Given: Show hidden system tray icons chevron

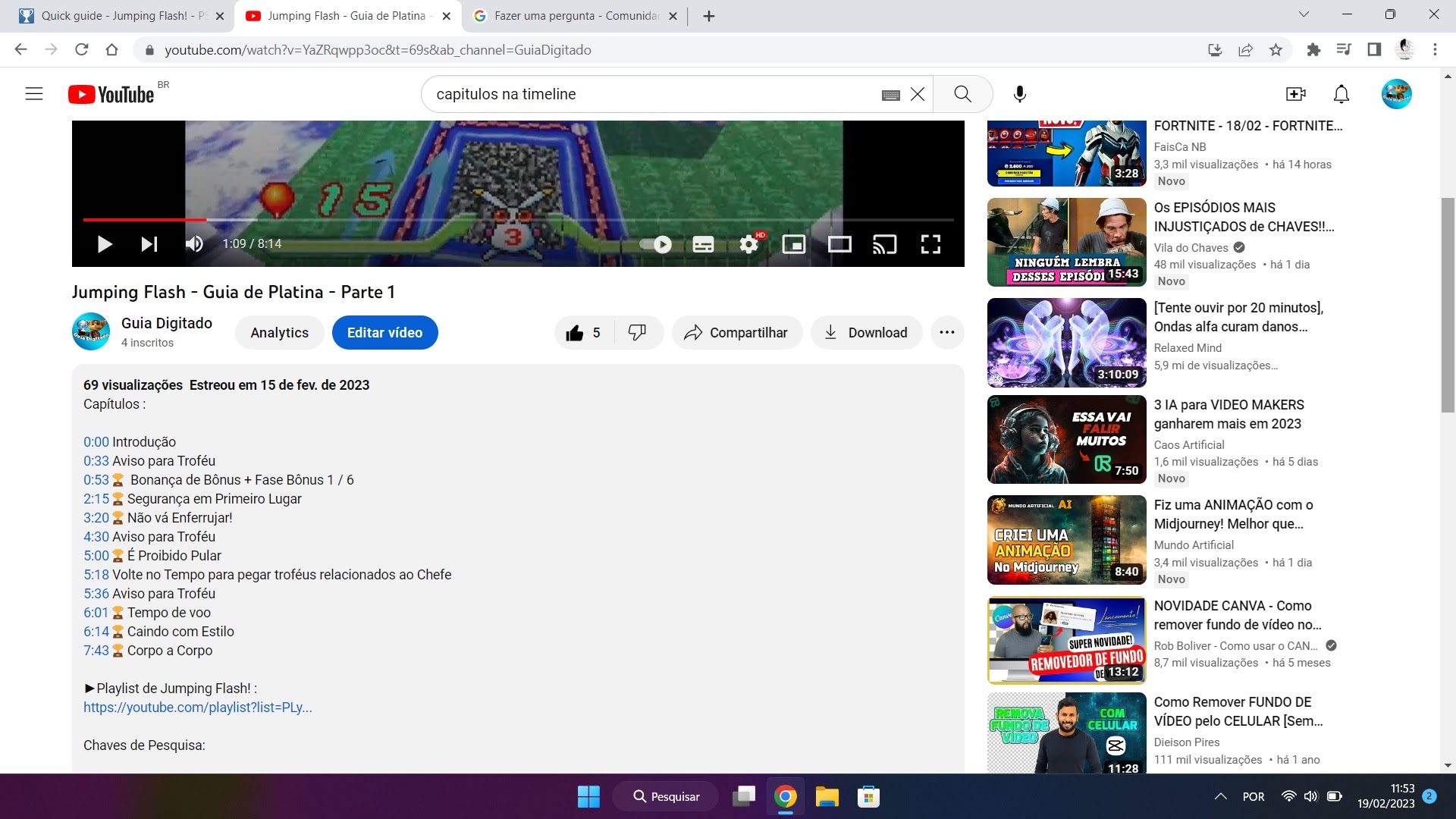Looking at the screenshot, I should tap(1220, 796).
